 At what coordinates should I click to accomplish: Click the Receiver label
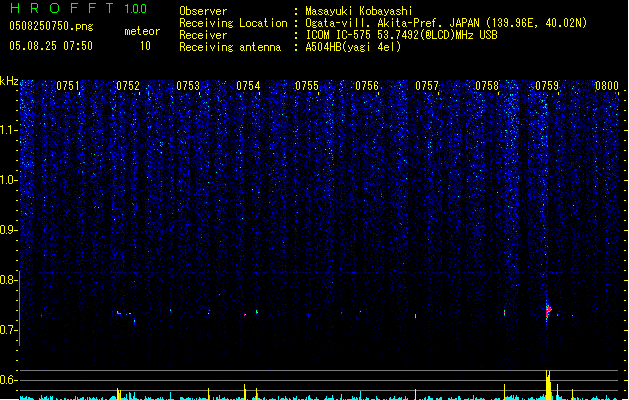click(x=203, y=35)
